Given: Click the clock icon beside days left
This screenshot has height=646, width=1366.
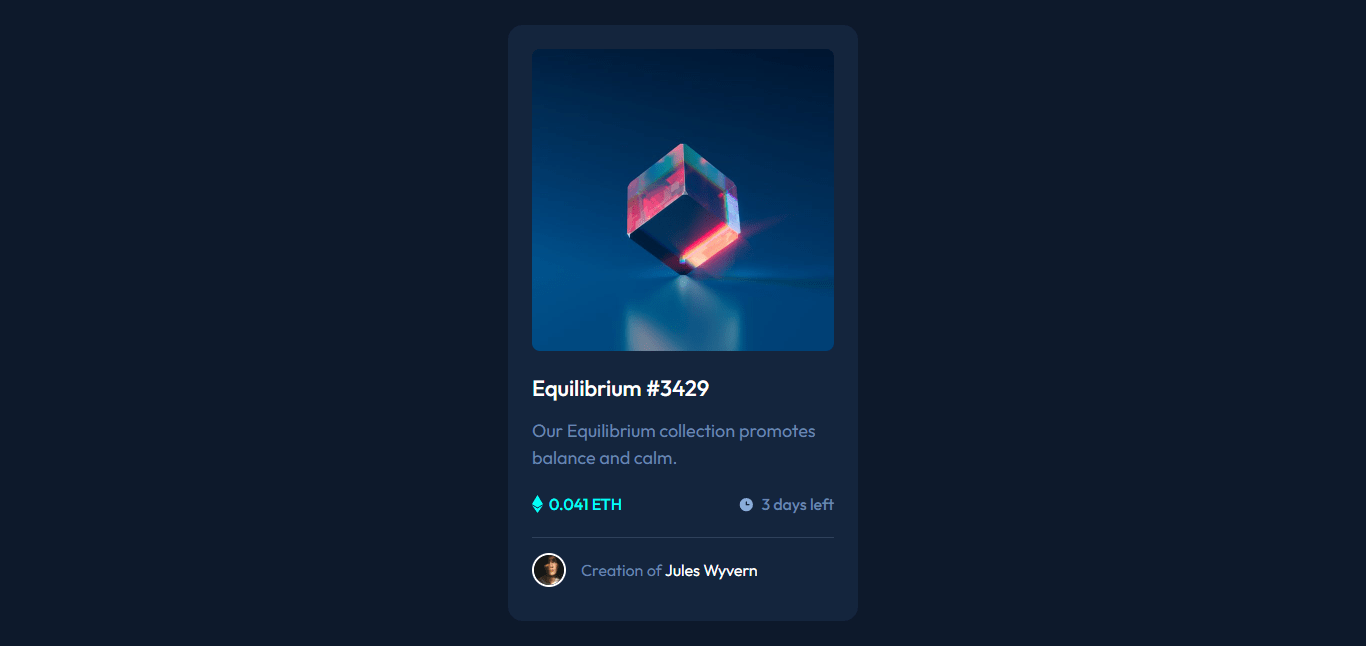Looking at the screenshot, I should tap(746, 505).
